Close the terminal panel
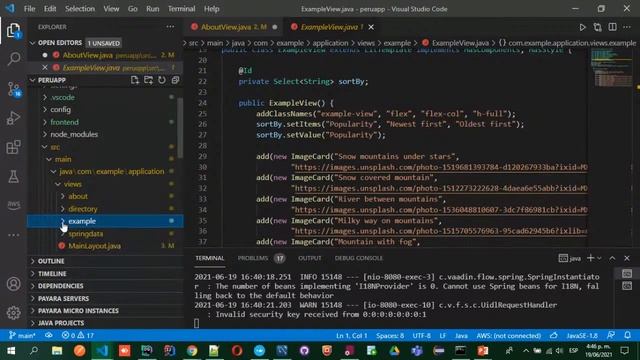Screen dimensions: 640x360 [x=627, y=258]
